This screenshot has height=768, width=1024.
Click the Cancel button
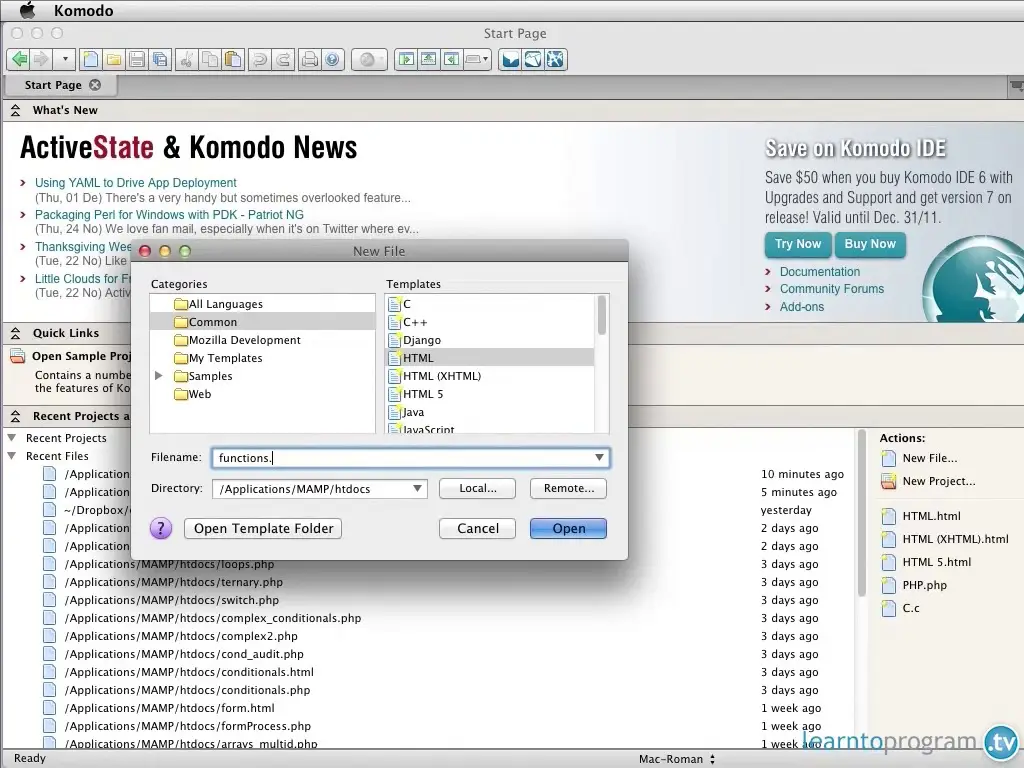477,528
